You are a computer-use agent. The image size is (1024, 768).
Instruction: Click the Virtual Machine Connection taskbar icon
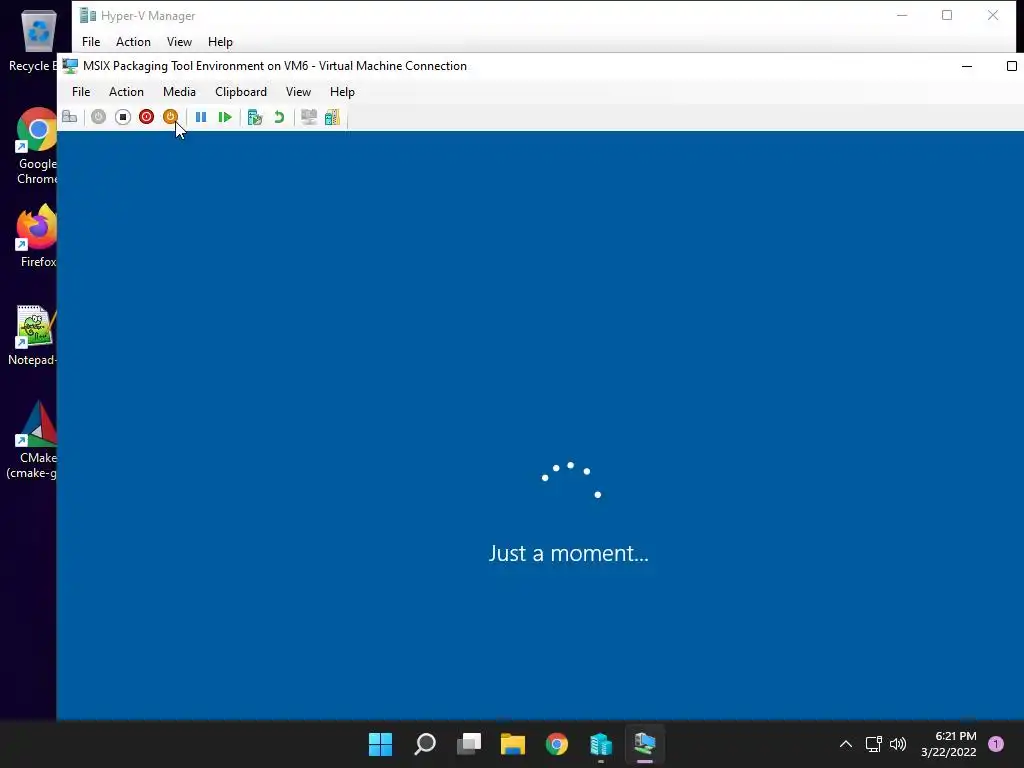645,744
